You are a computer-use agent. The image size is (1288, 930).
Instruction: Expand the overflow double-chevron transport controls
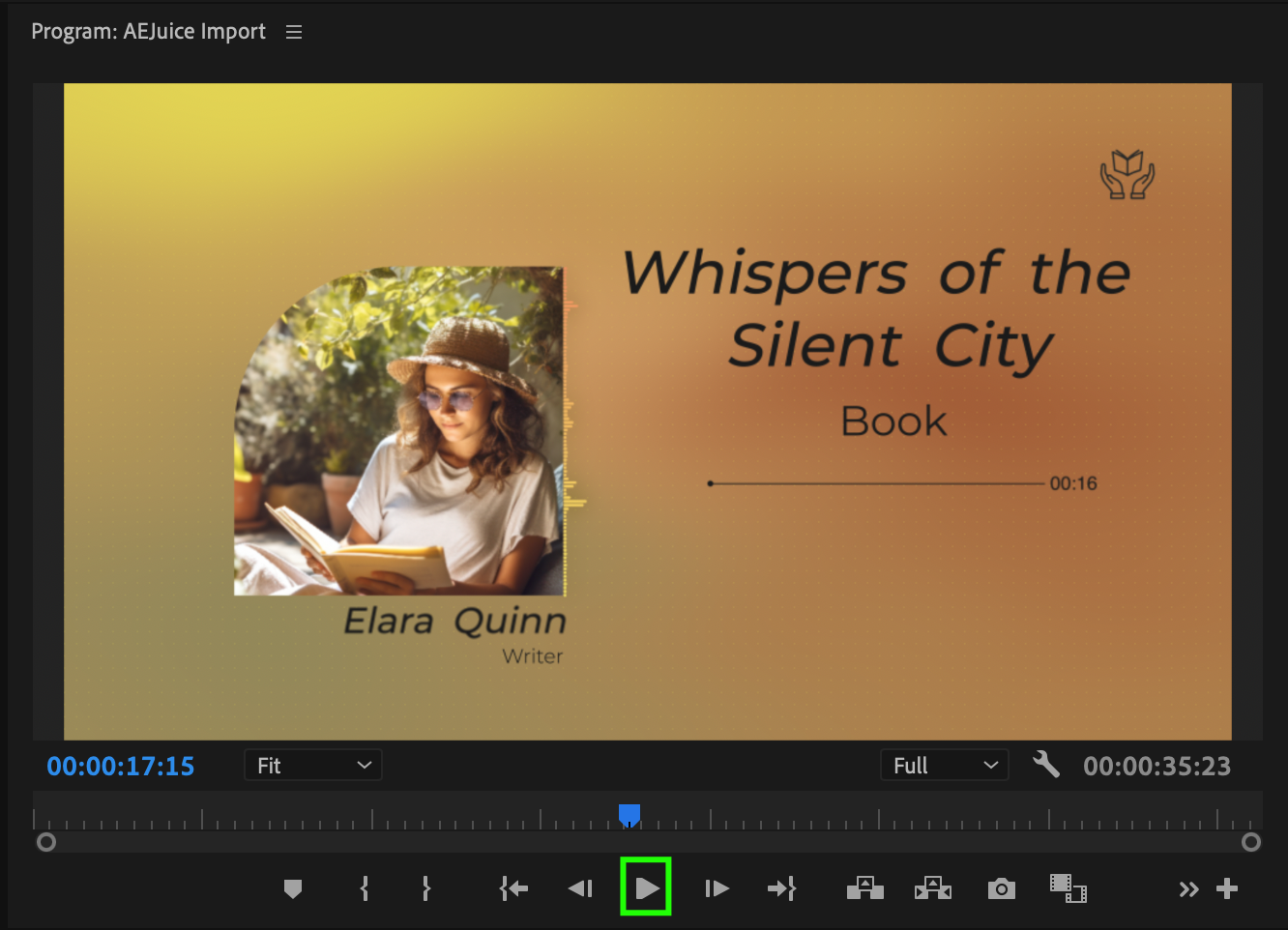(1188, 889)
